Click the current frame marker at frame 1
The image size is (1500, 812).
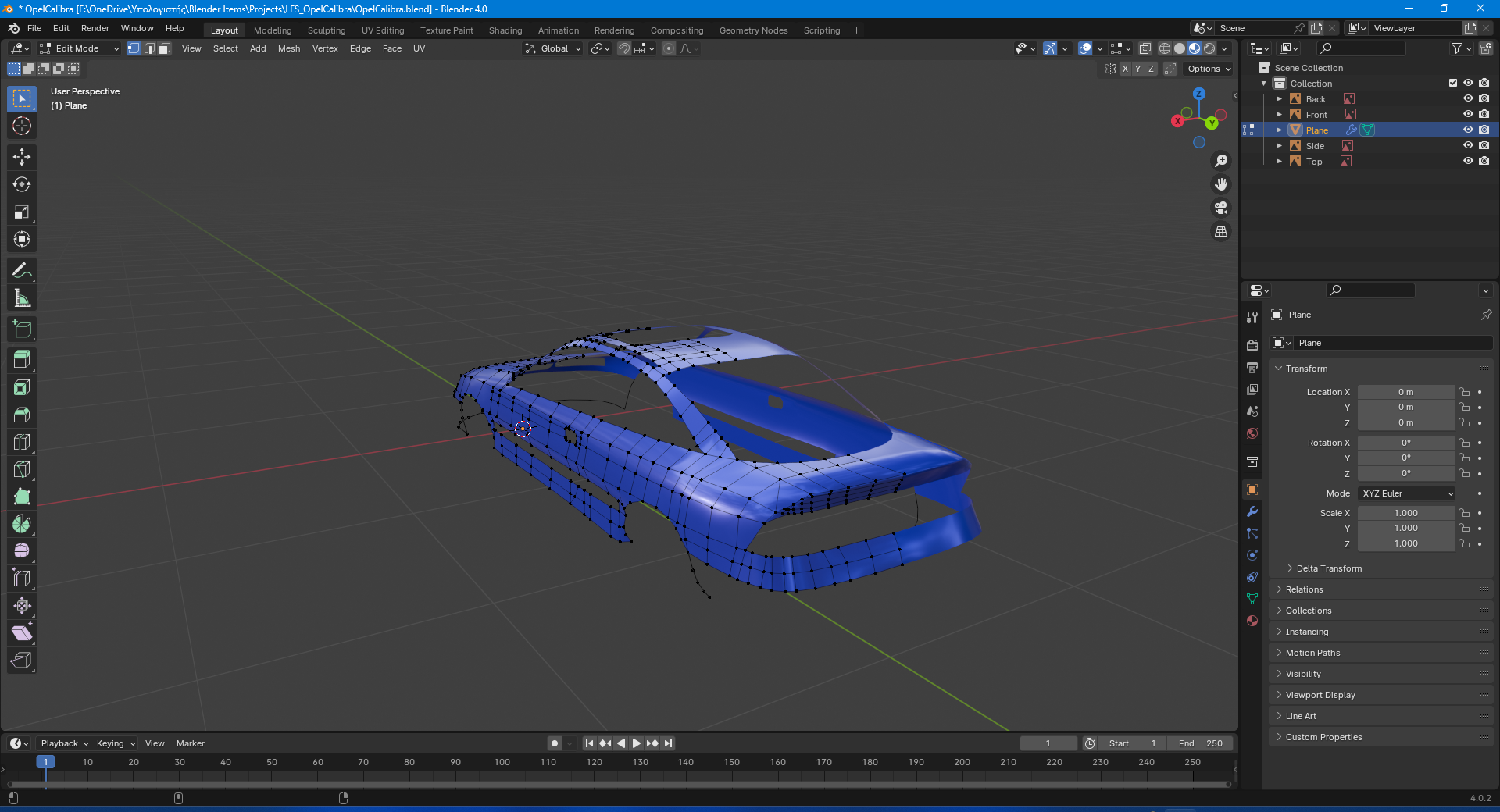[45, 762]
